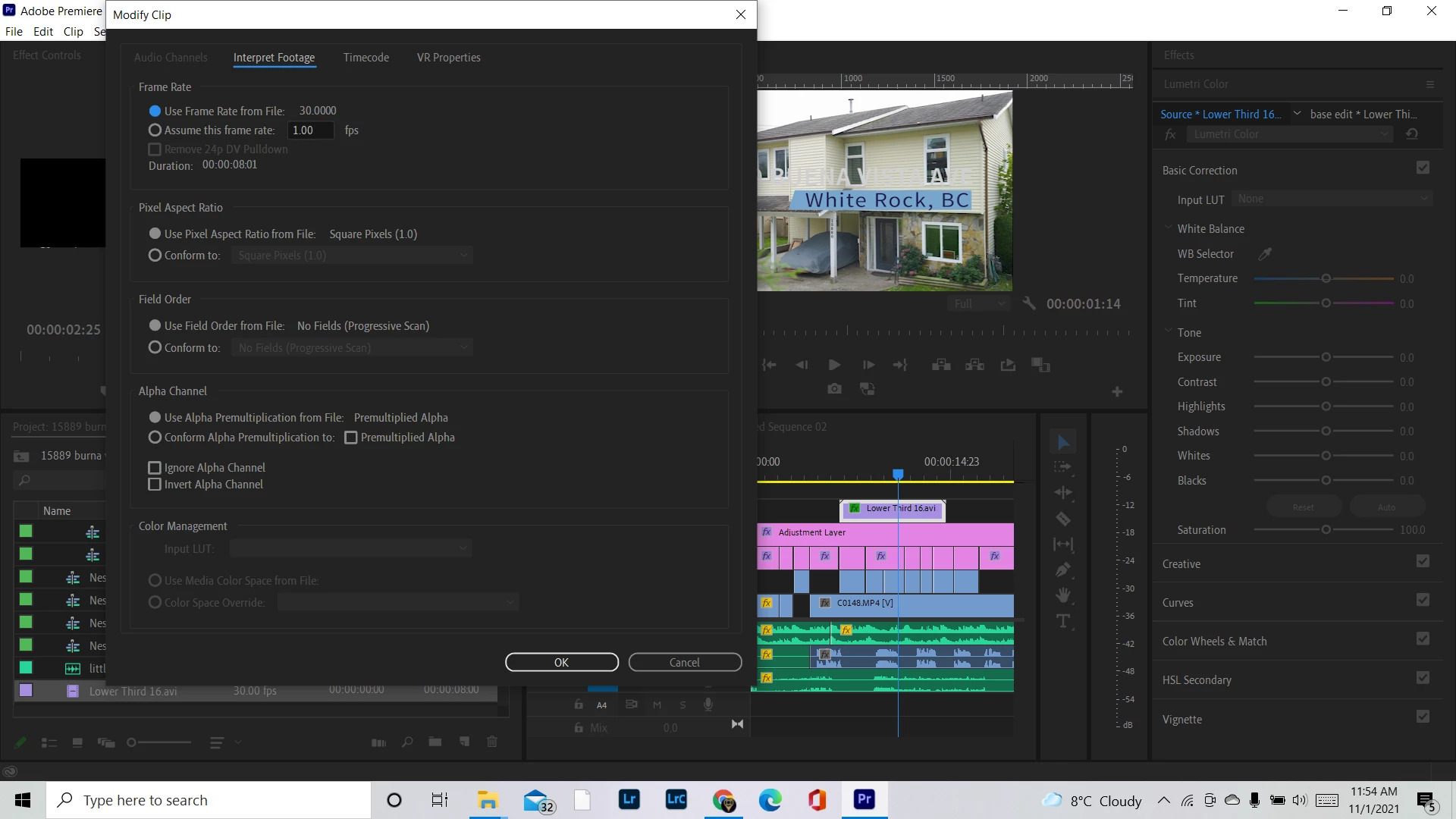Image resolution: width=1456 pixels, height=819 pixels.
Task: Select the Pen tool in the toolbar
Action: [1063, 570]
